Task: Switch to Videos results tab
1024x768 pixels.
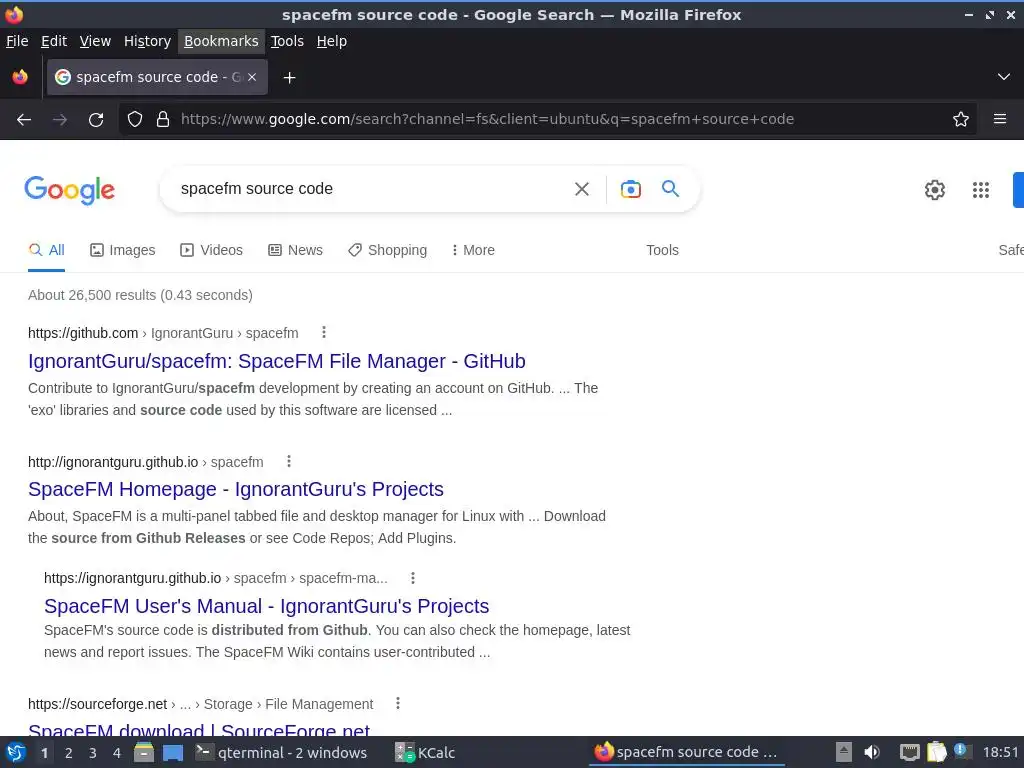Action: point(212,250)
